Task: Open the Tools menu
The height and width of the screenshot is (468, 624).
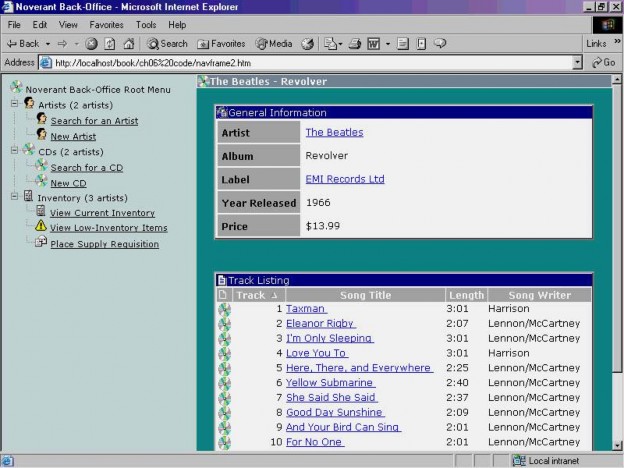Action: pyautogui.click(x=146, y=24)
